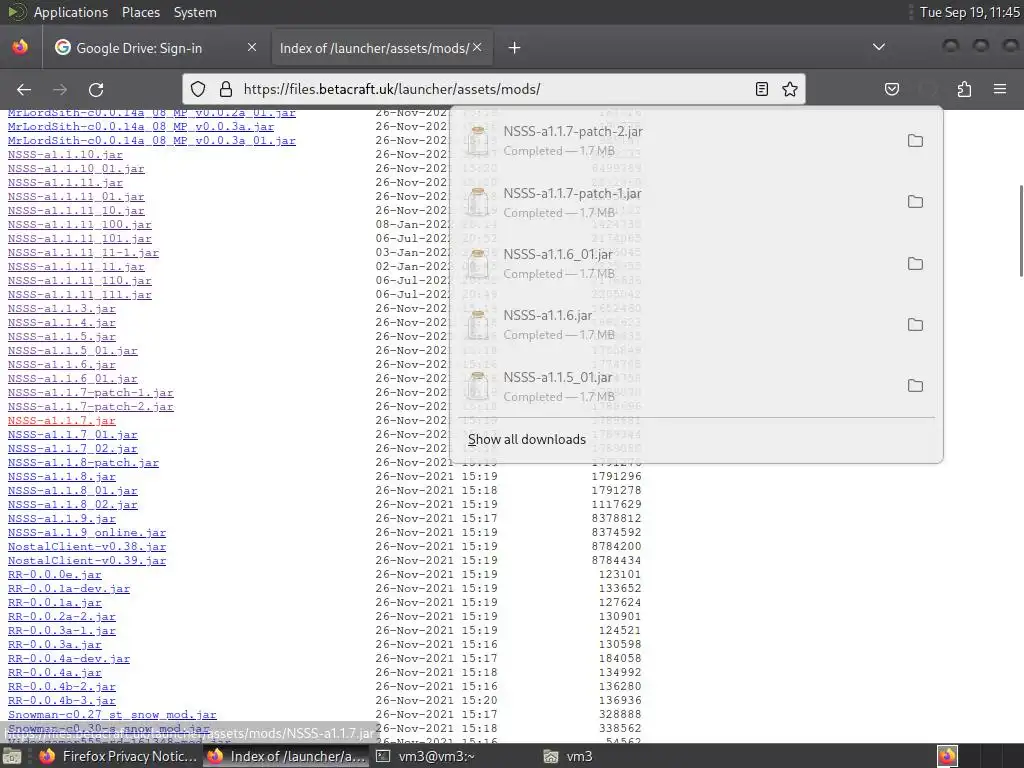
Task: Show NSSS-a1.1.6.jar download in folder
Action: pyautogui.click(x=915, y=325)
